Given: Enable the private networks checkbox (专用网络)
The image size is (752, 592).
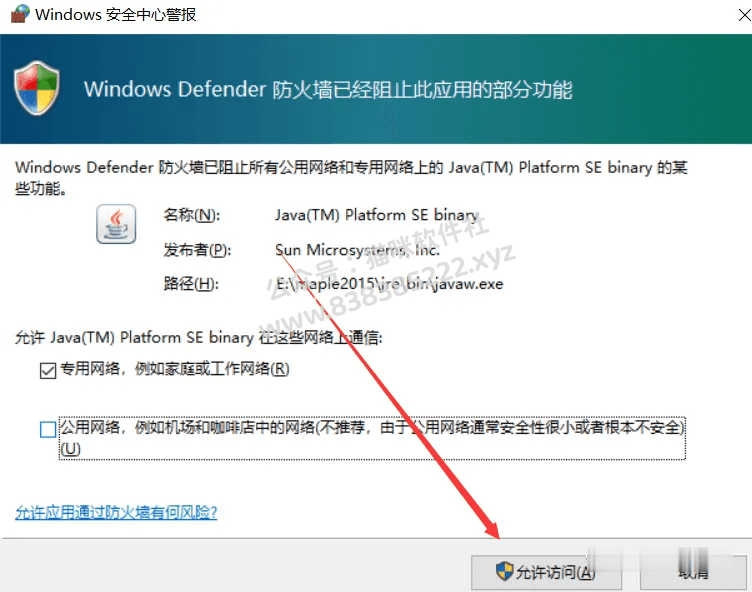Looking at the screenshot, I should coord(48,371).
